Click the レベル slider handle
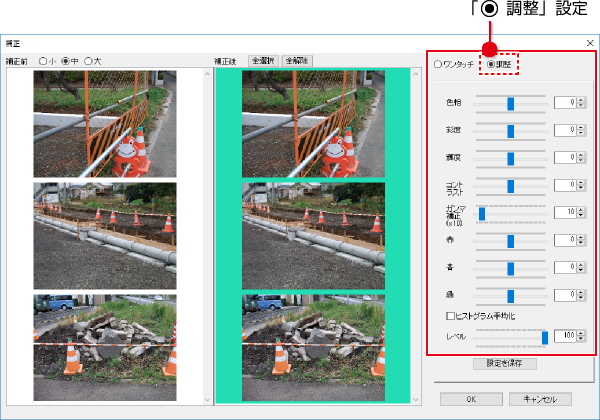The width and height of the screenshot is (600, 420). [x=545, y=338]
